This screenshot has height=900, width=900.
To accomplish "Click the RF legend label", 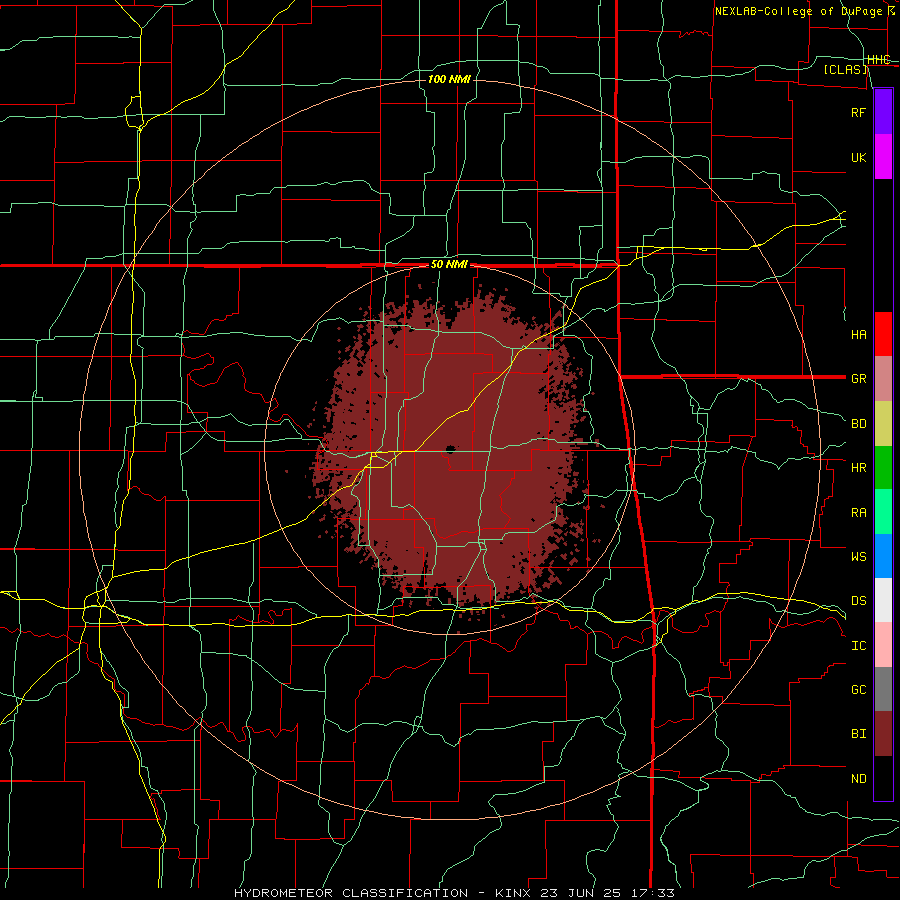I will click(x=859, y=112).
